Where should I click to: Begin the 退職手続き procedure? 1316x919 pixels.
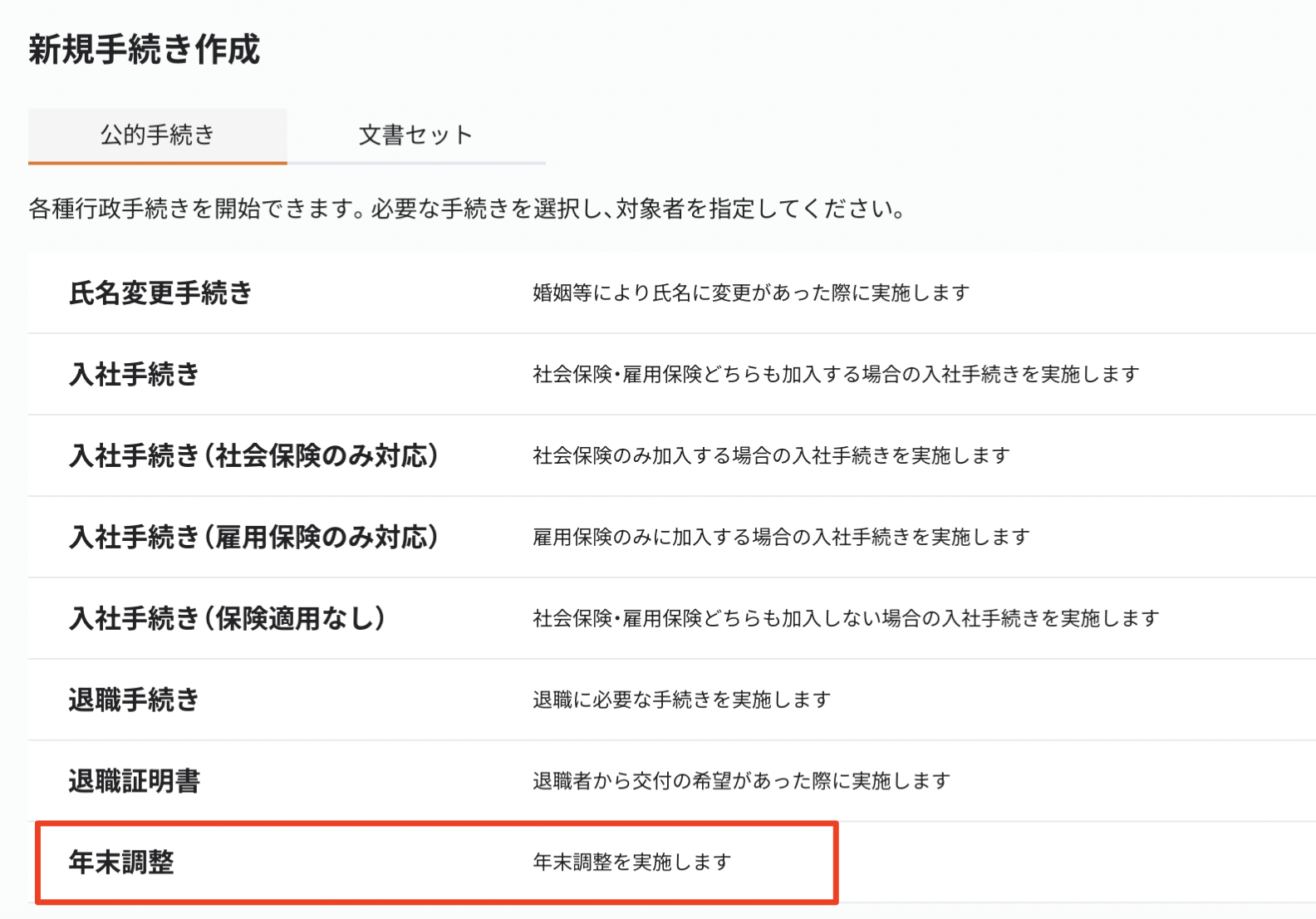[x=134, y=700]
